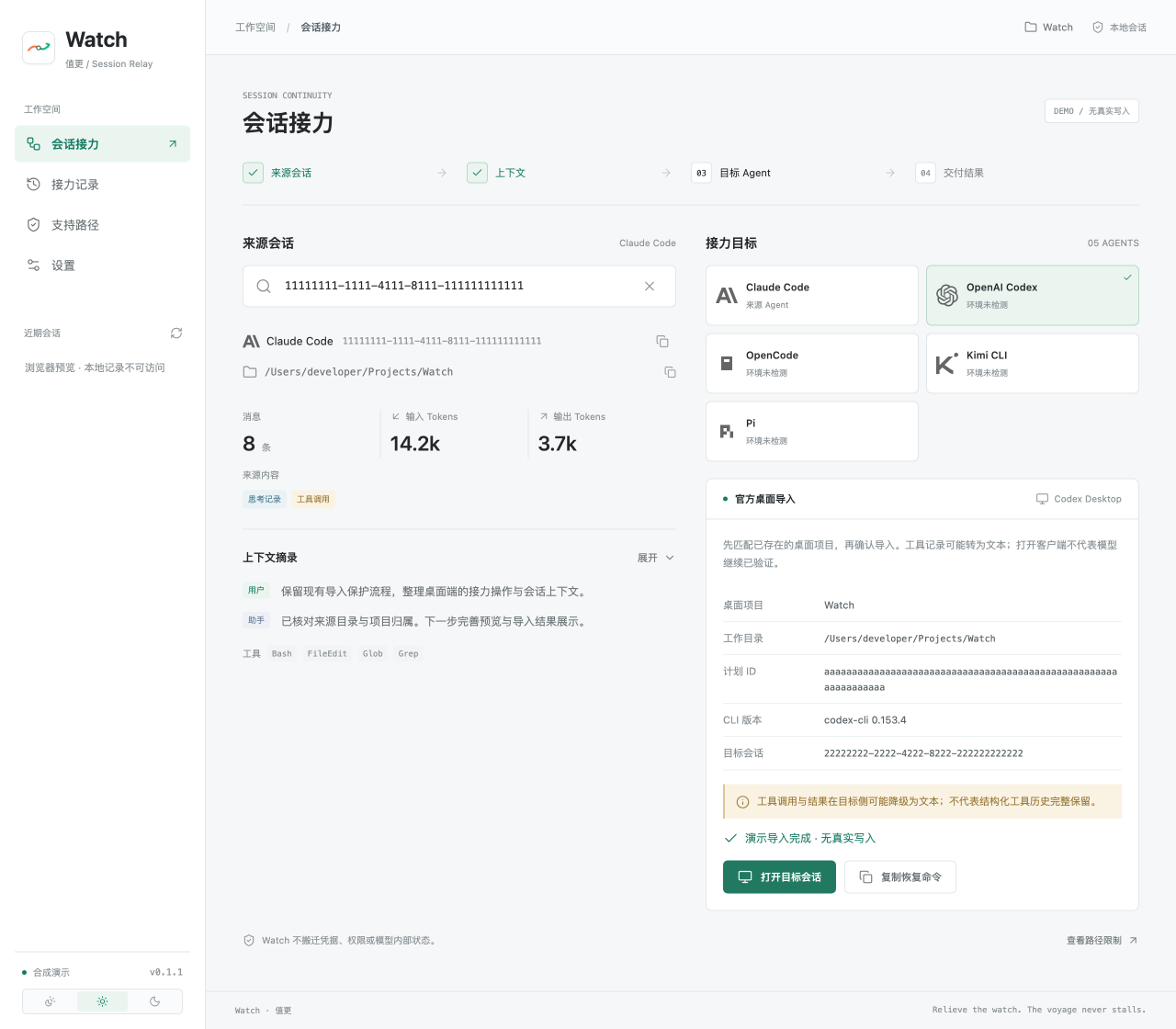Click the folder icon beside project path
Screen dimensions: 1176x1029
[250, 372]
